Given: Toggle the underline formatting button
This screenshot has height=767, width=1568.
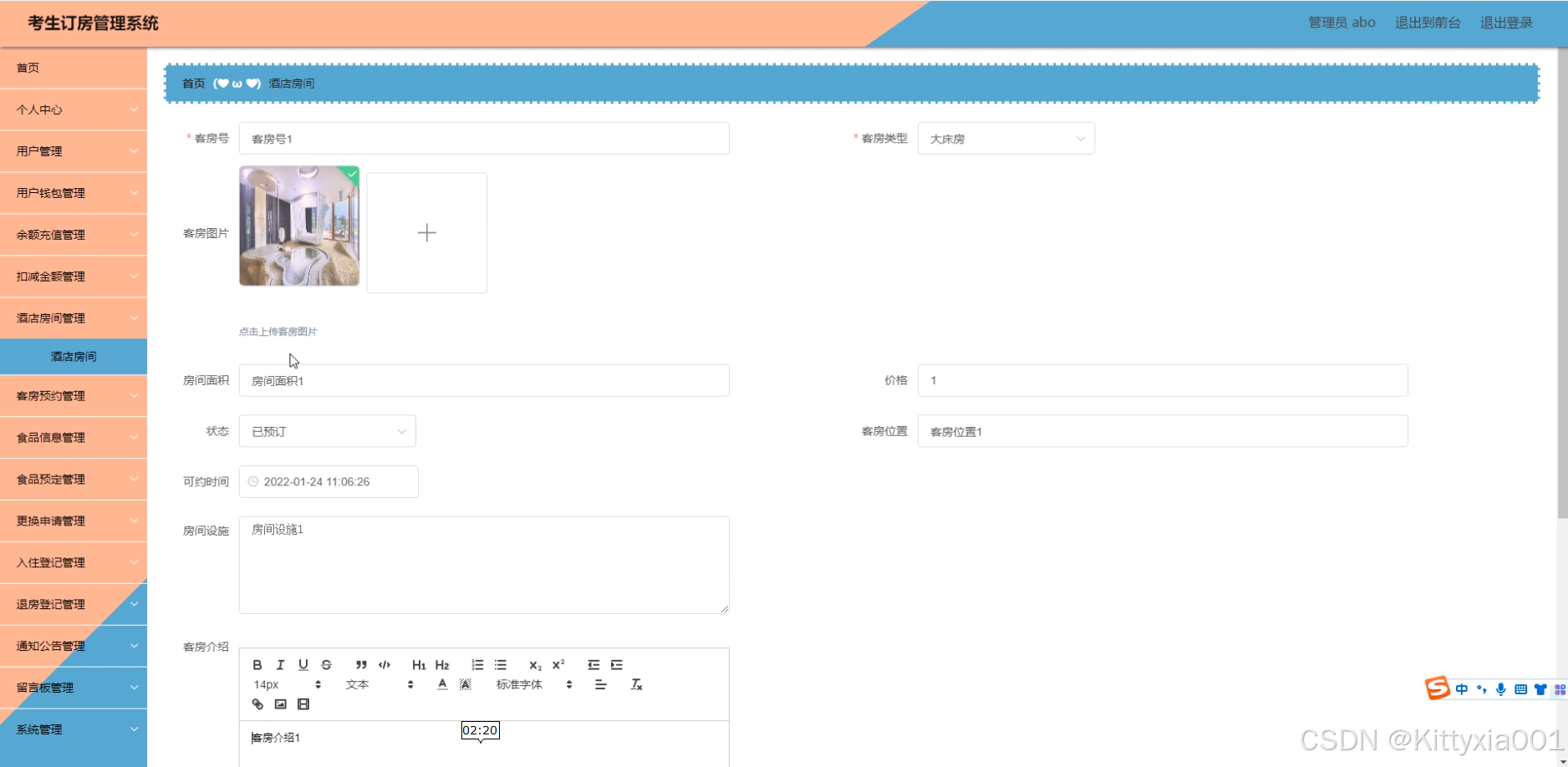Looking at the screenshot, I should (x=303, y=665).
